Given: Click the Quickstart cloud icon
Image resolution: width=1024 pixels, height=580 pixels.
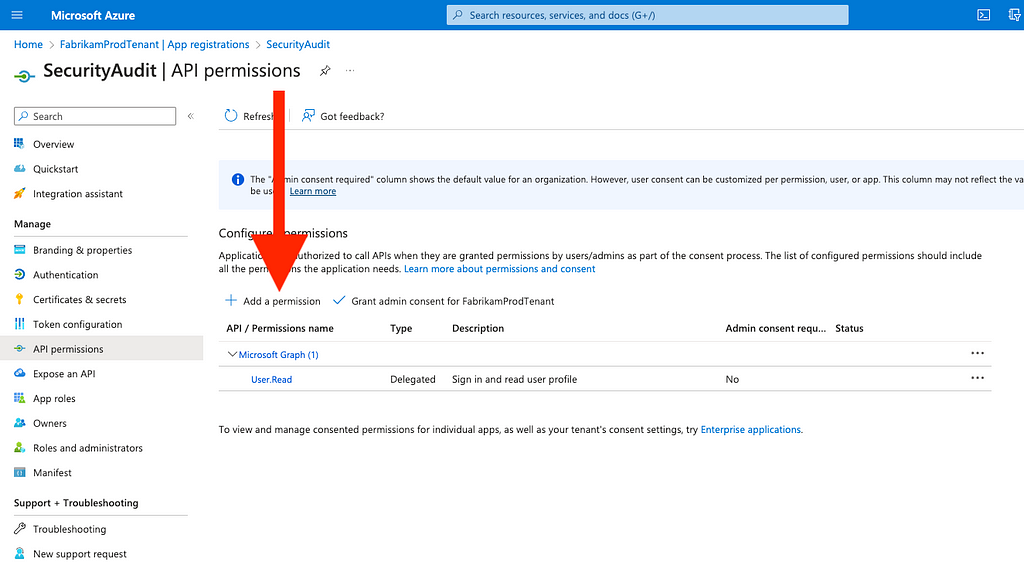Looking at the screenshot, I should 19,169.
